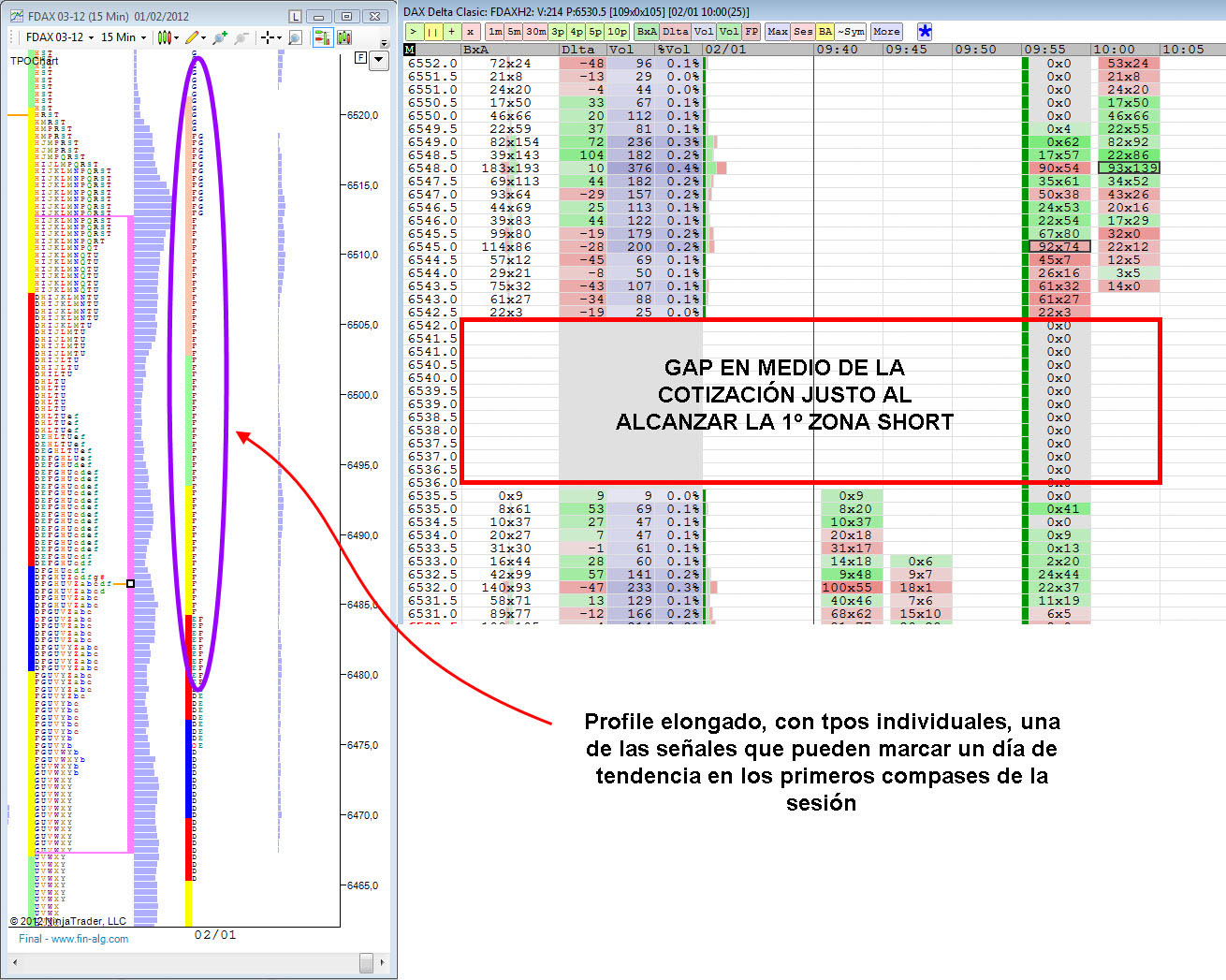Image resolution: width=1226 pixels, height=980 pixels.
Task: Select the 4p period button
Action: [577, 32]
